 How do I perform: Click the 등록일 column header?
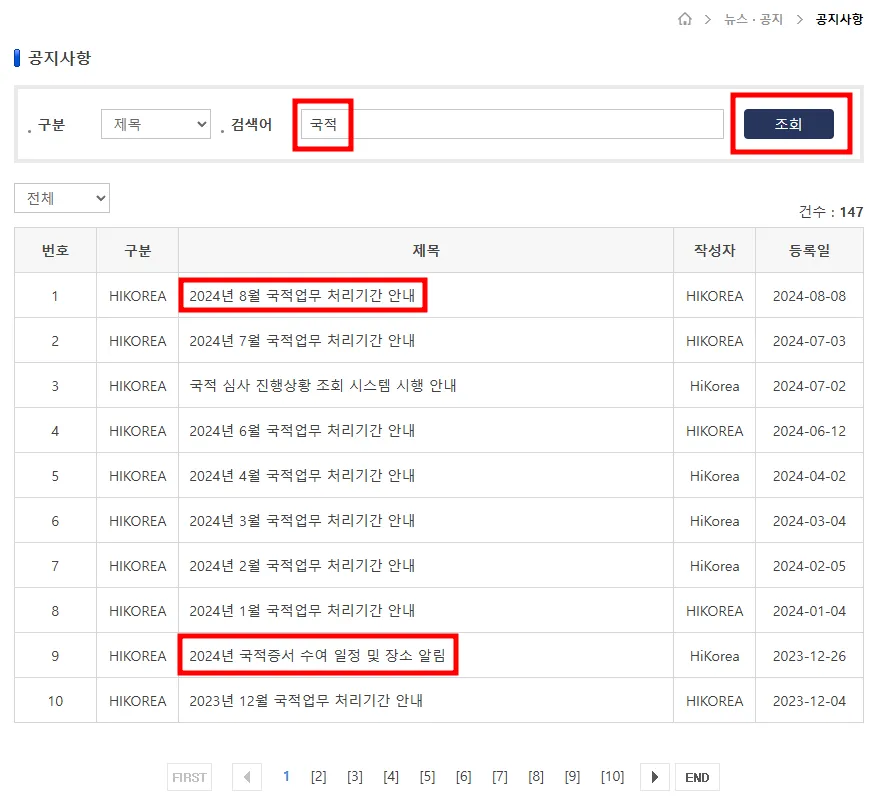(809, 250)
